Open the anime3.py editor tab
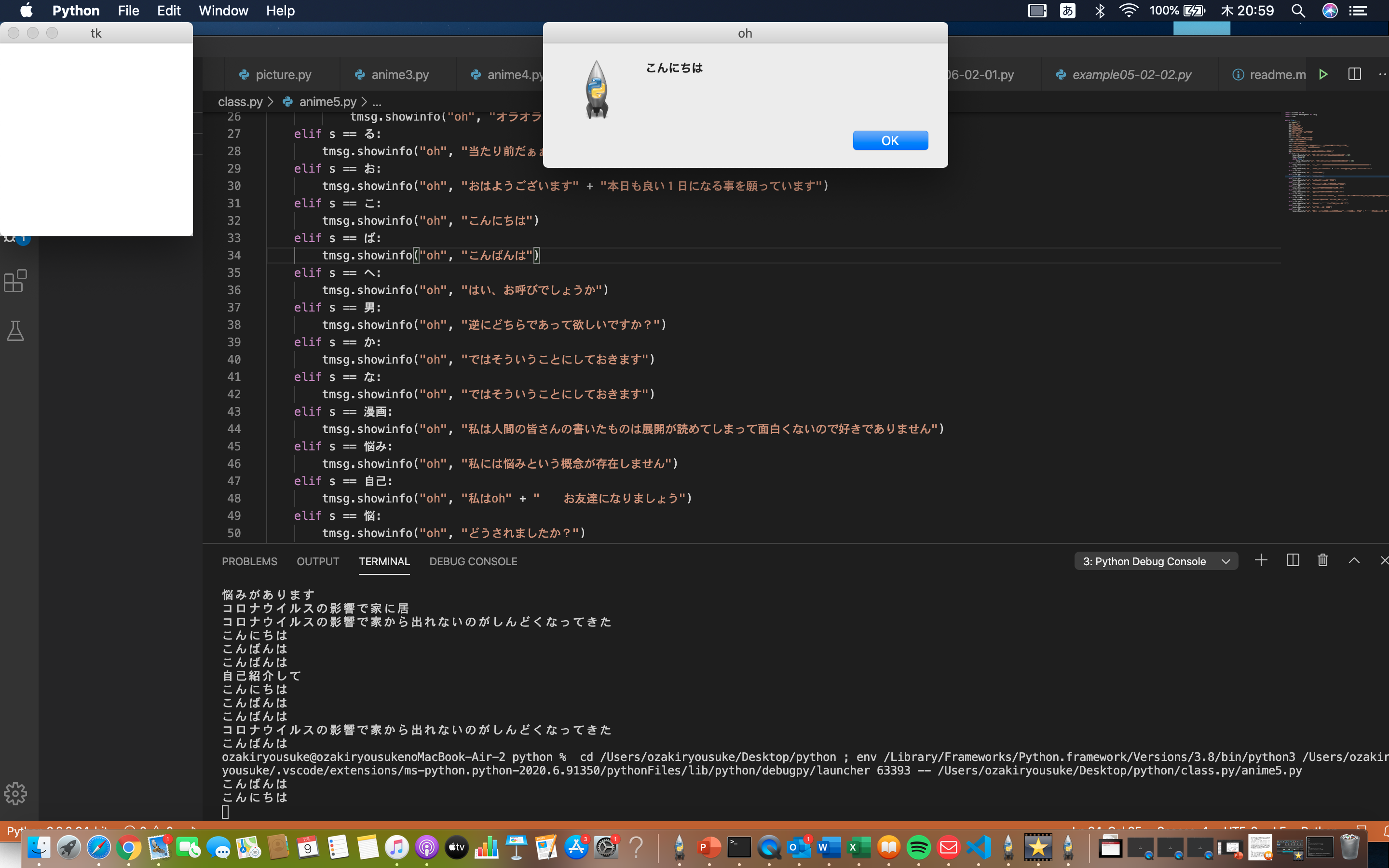Viewport: 1389px width, 868px height. pos(399,75)
